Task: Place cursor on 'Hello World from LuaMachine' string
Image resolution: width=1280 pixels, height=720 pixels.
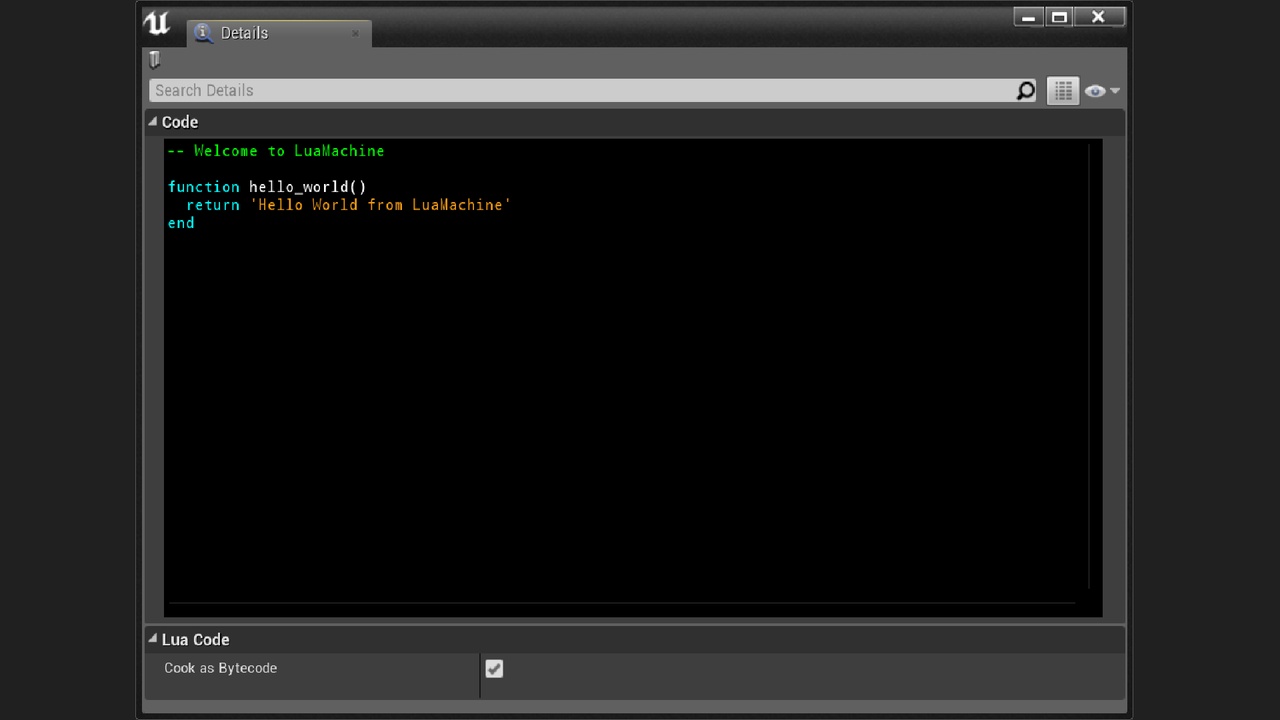Action: click(380, 205)
